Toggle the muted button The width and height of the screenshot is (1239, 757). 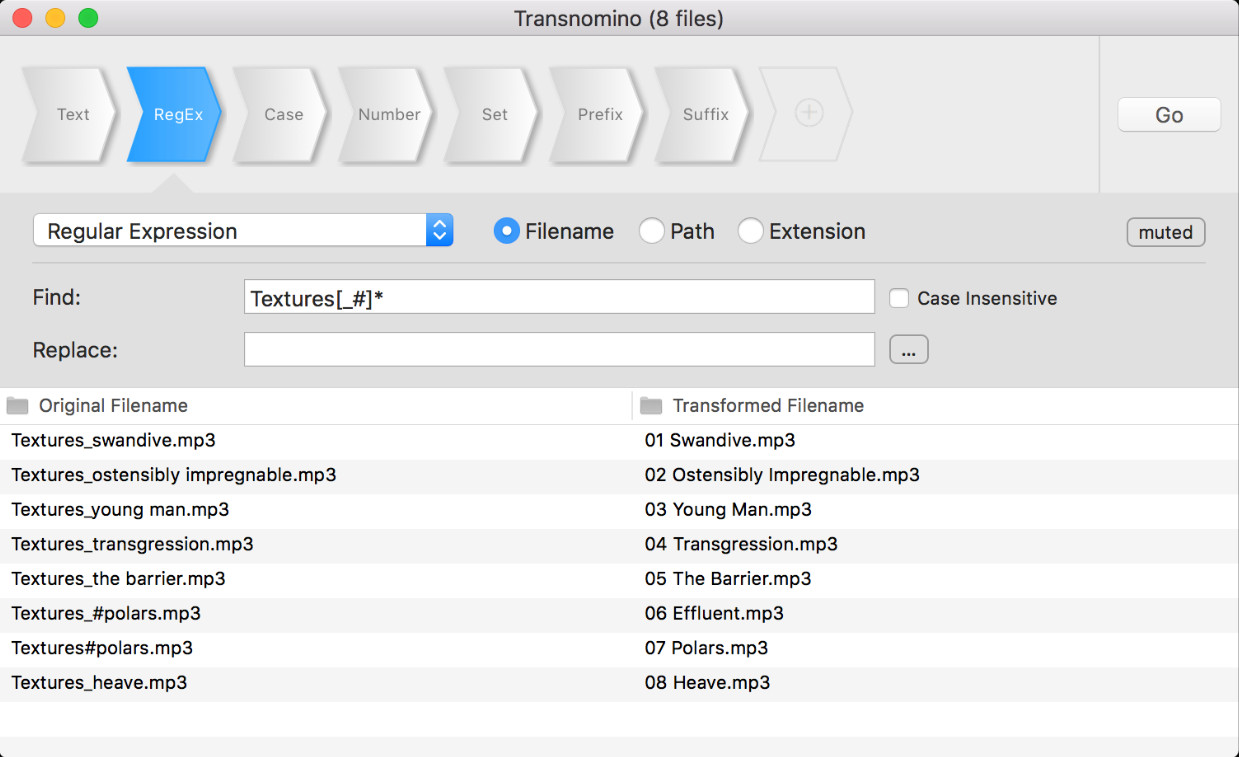[x=1166, y=232]
